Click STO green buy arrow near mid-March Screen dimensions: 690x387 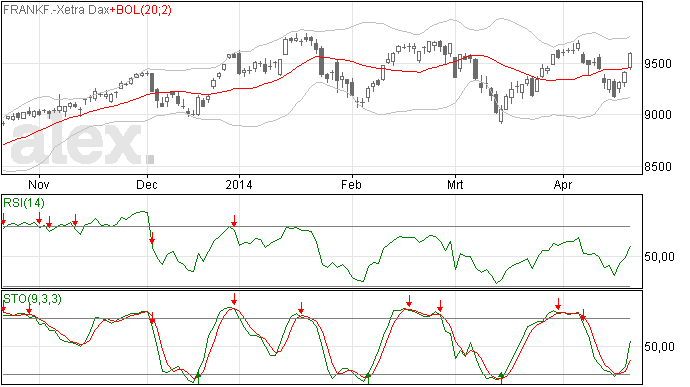pyautogui.click(x=501, y=377)
